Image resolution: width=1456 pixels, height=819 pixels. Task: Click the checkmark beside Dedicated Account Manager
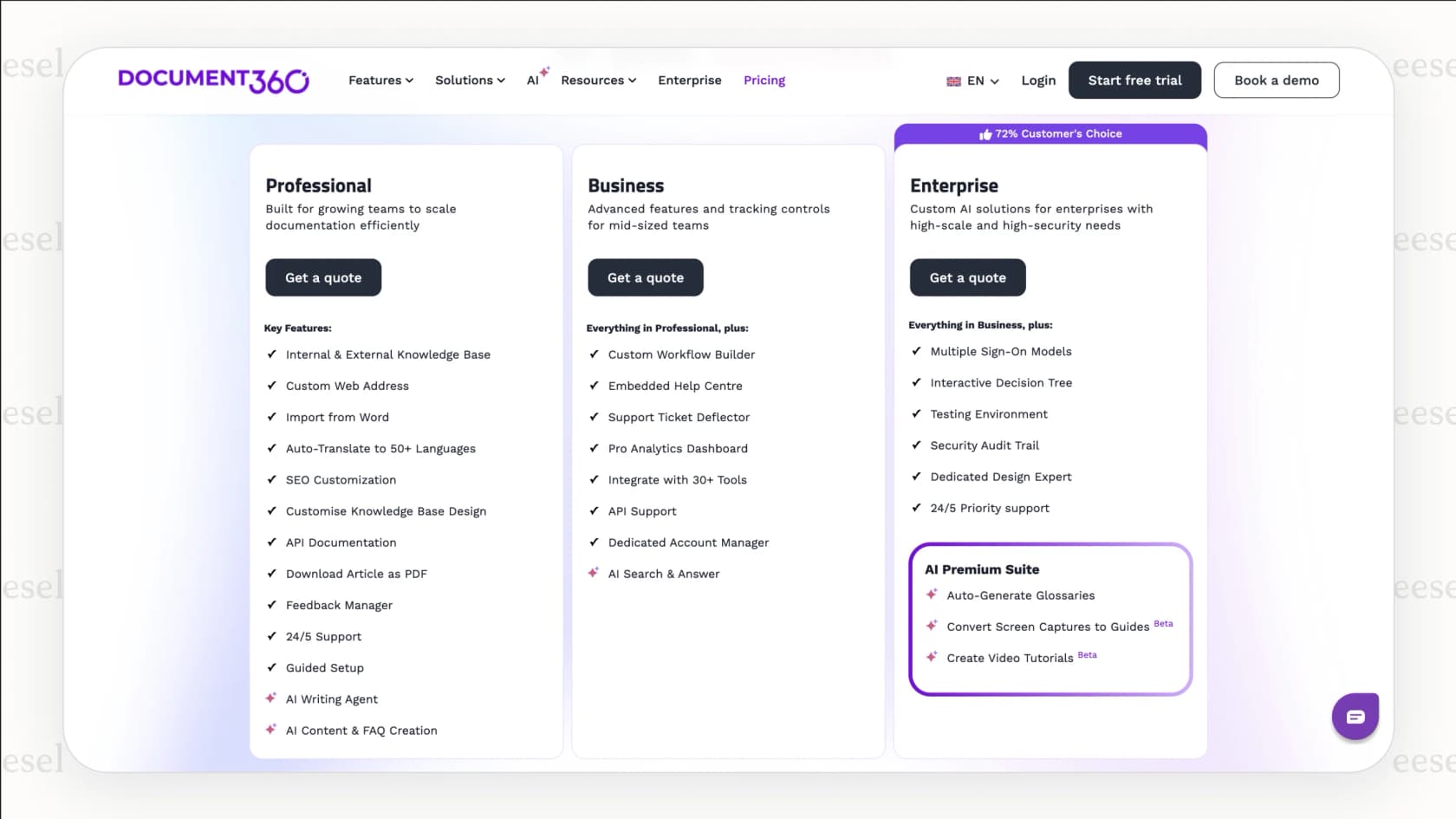[x=594, y=542]
